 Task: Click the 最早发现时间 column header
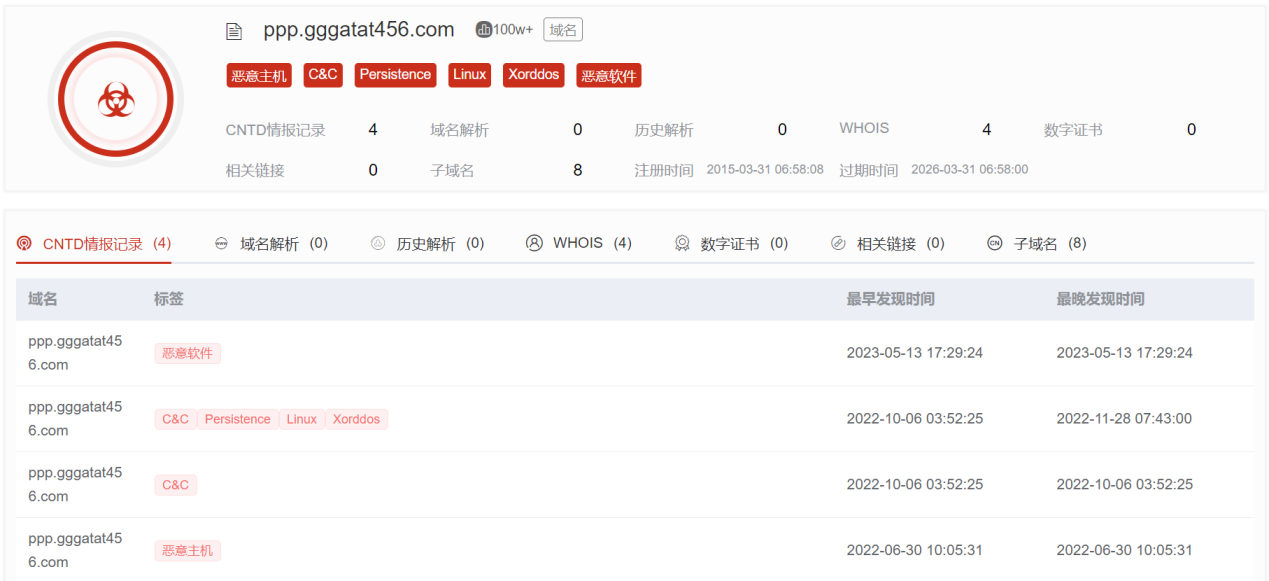pyautogui.click(x=890, y=299)
